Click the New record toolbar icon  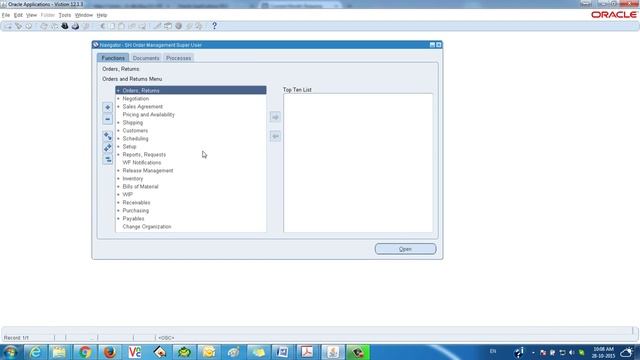click(x=8, y=26)
